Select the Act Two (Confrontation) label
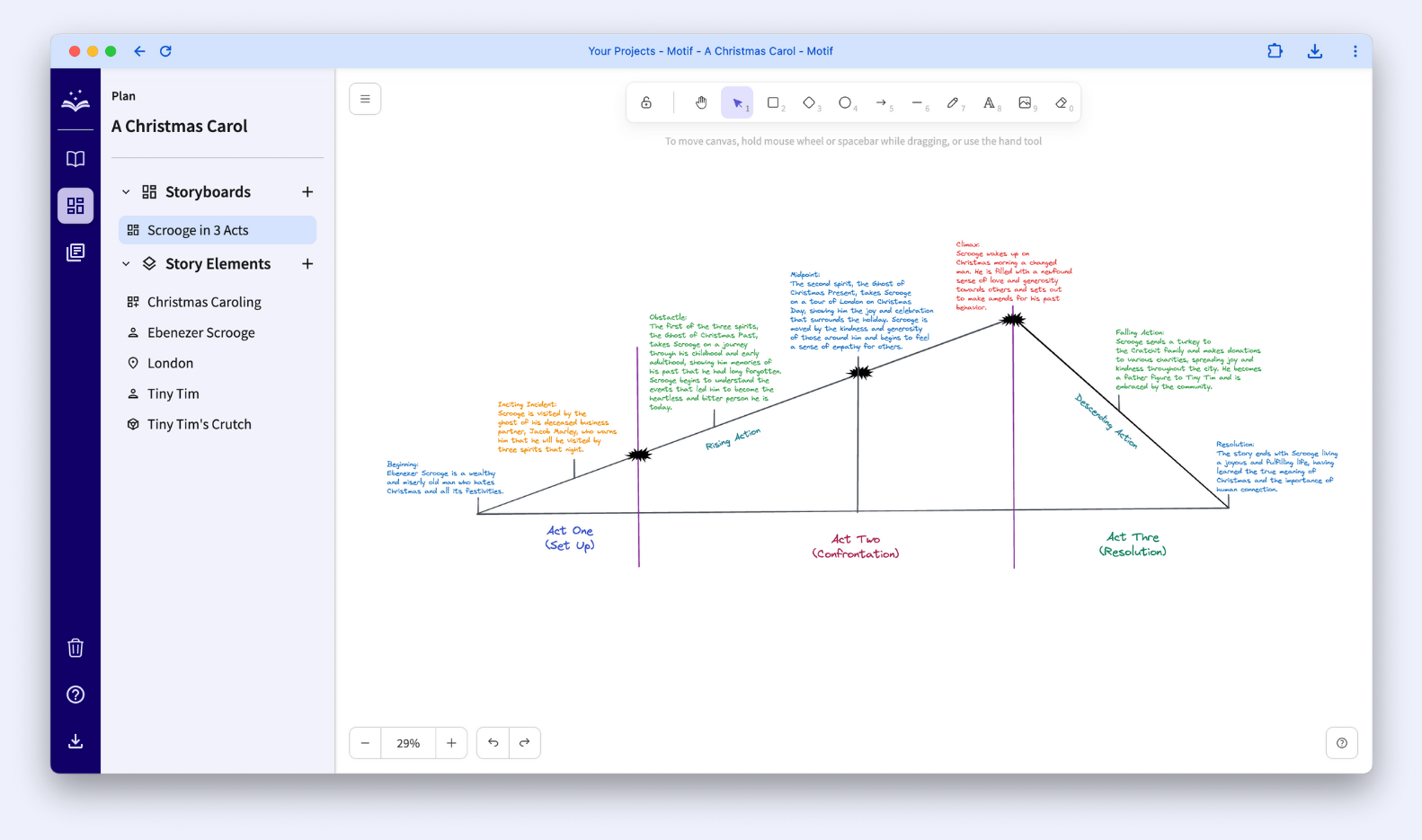Screen dimensions: 1422x840 coord(856,546)
